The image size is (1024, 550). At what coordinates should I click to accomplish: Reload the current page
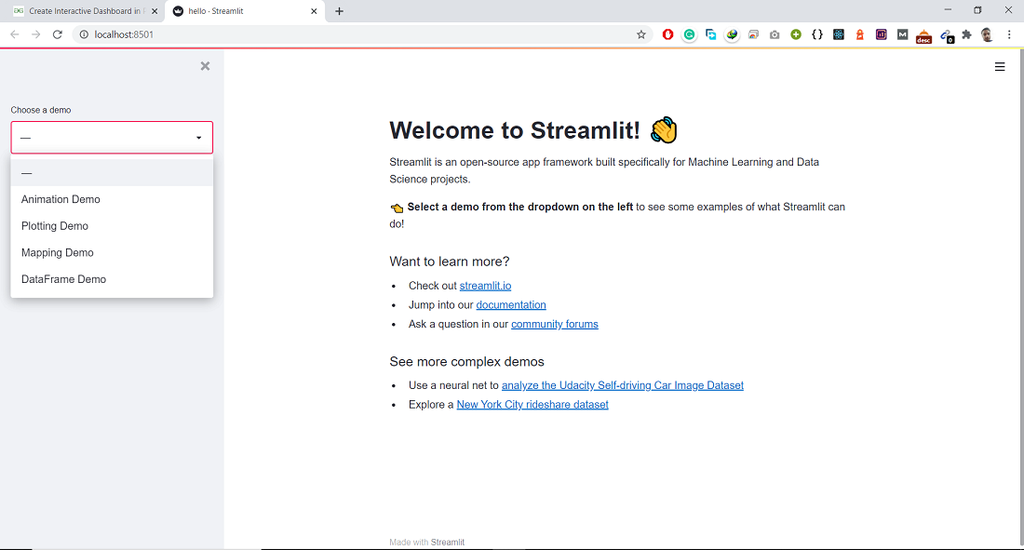(57, 35)
